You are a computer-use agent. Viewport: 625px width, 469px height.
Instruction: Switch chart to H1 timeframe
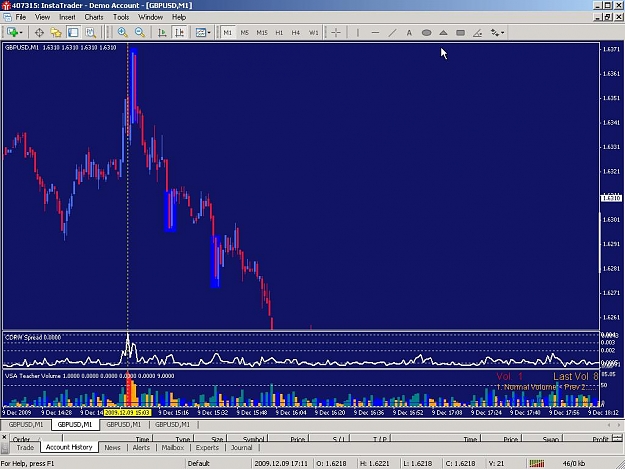click(x=279, y=33)
